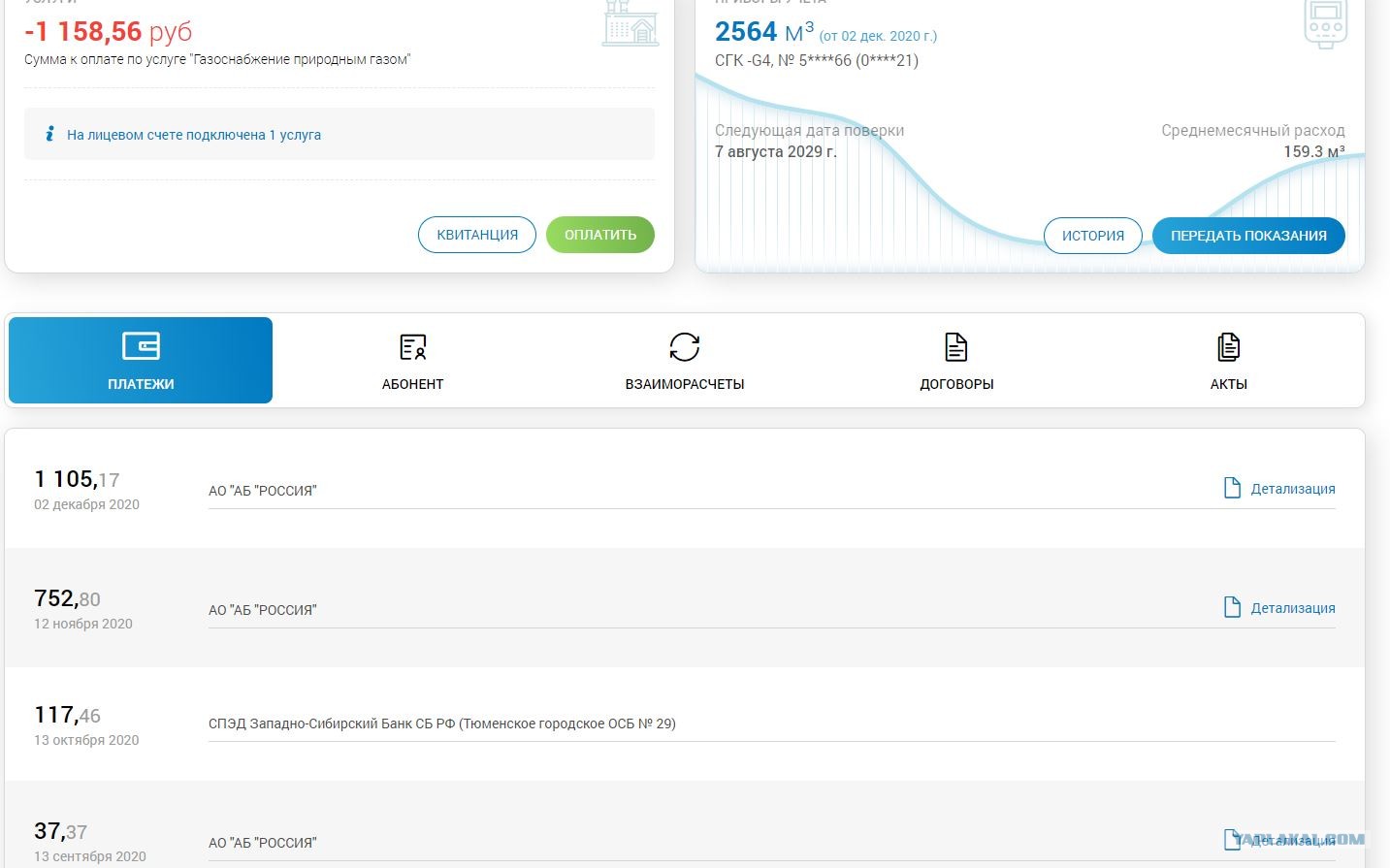Screen dimensions: 1390x868
Task: Click the circular arrows icon above Взаиморасчеты
Action: [685, 346]
